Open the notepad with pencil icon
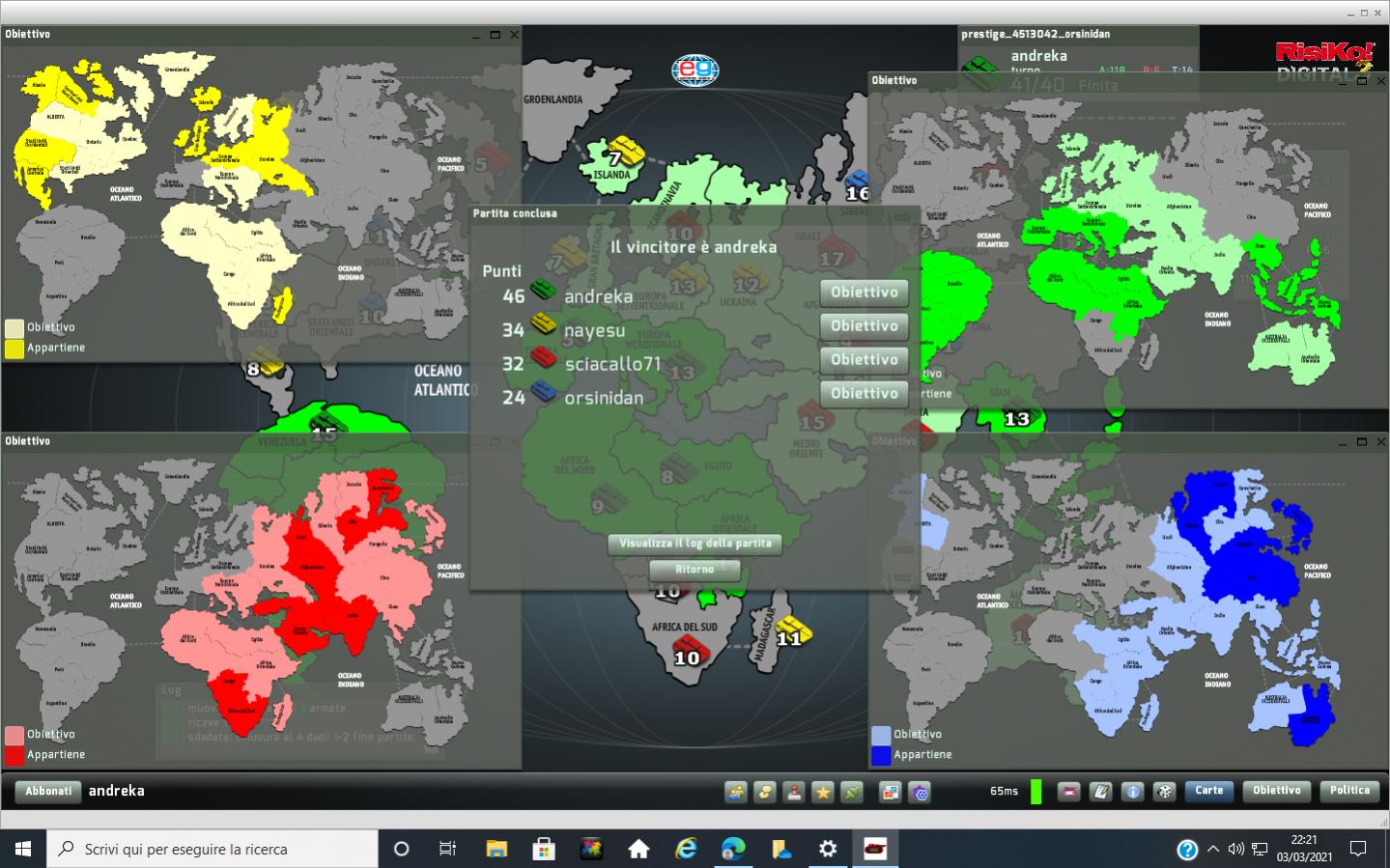Viewport: 1390px width, 868px height. click(1101, 792)
